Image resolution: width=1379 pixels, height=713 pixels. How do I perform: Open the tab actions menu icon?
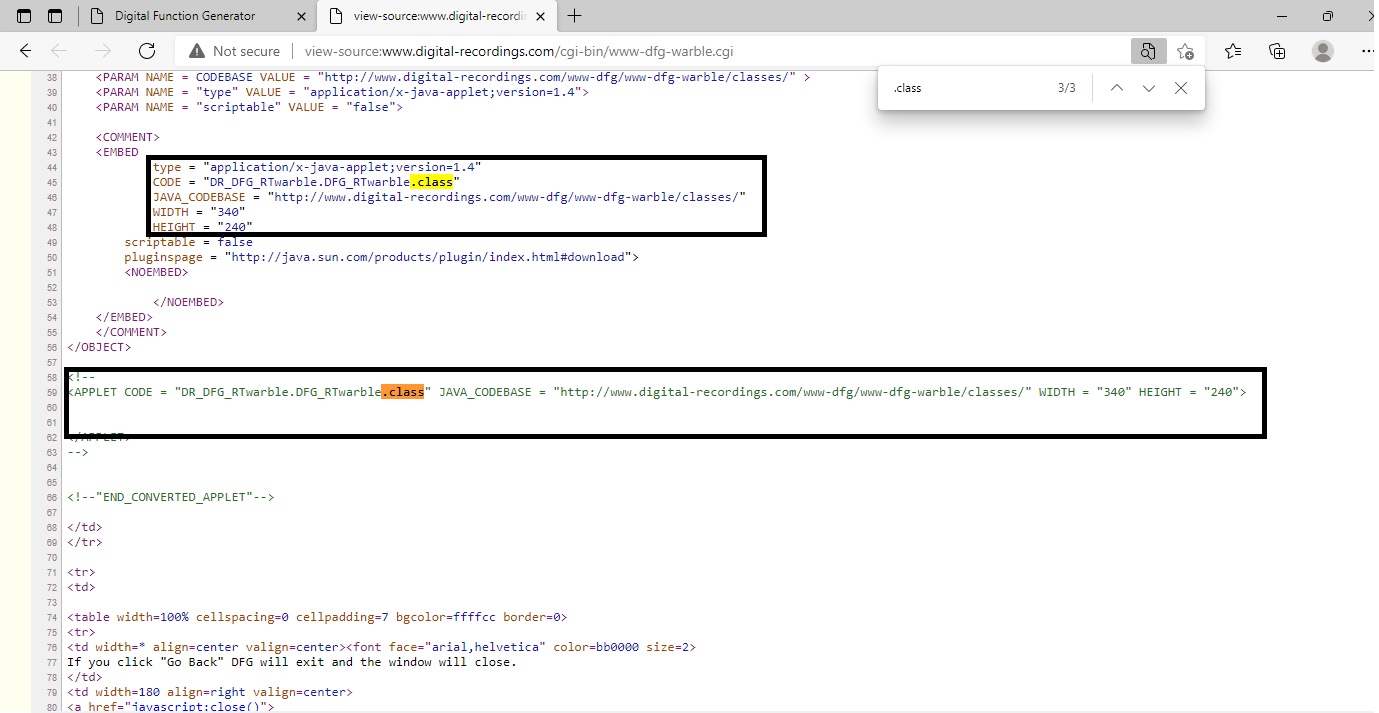[55, 16]
